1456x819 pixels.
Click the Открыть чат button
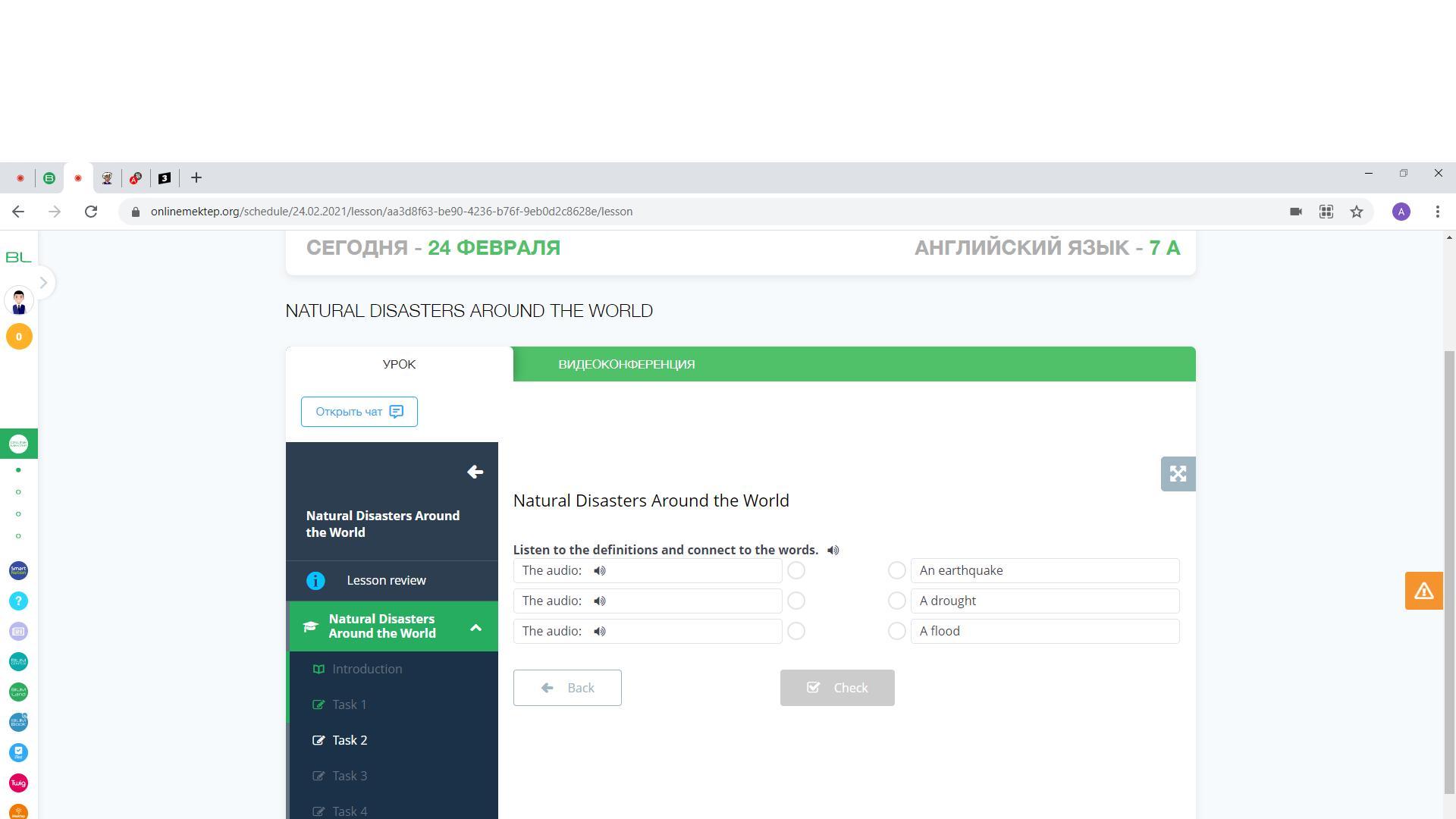coord(359,412)
